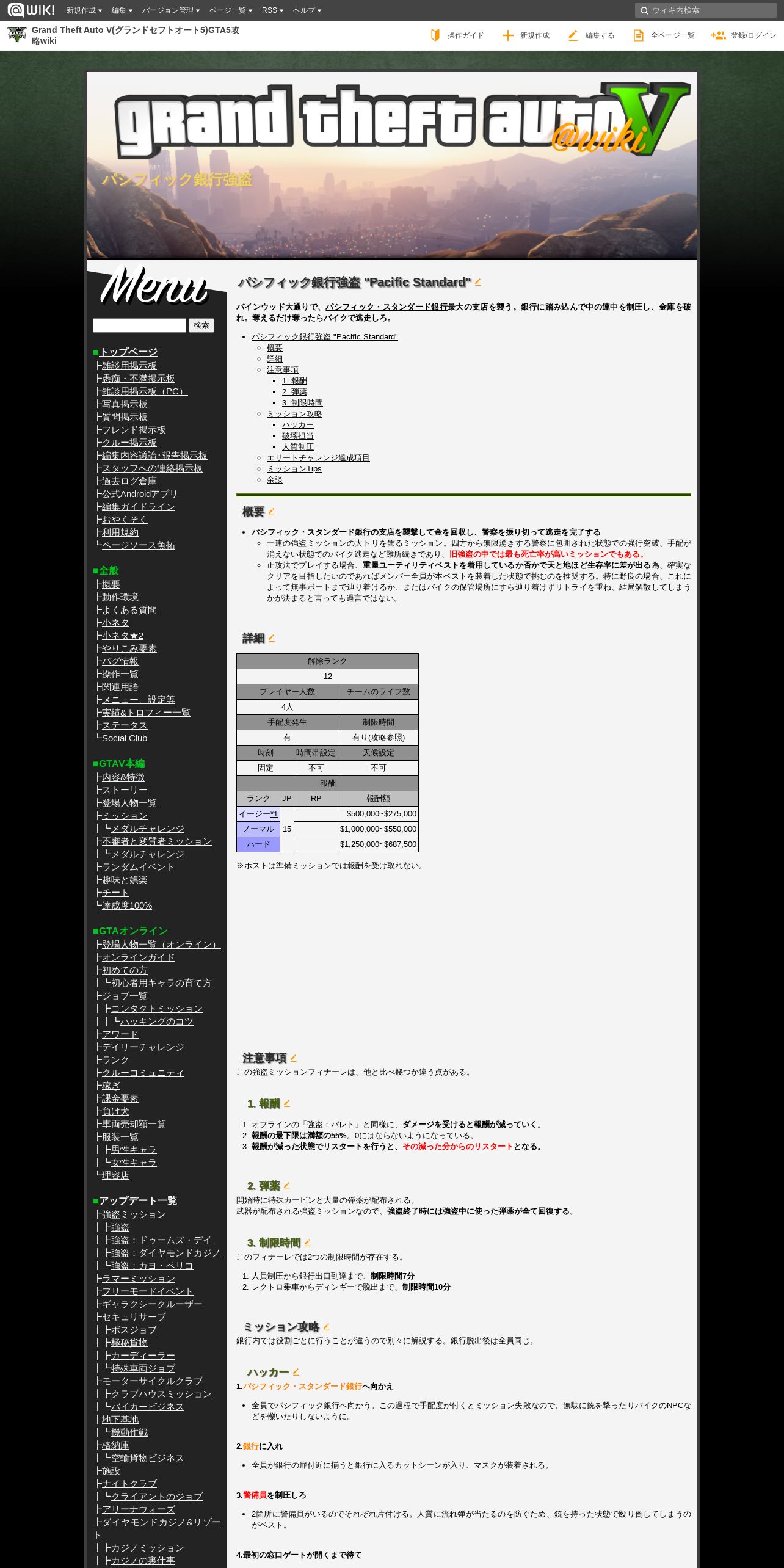784x1568 pixels.
Task: Click the 操作ガイド guide icon
Action: pyautogui.click(x=435, y=35)
